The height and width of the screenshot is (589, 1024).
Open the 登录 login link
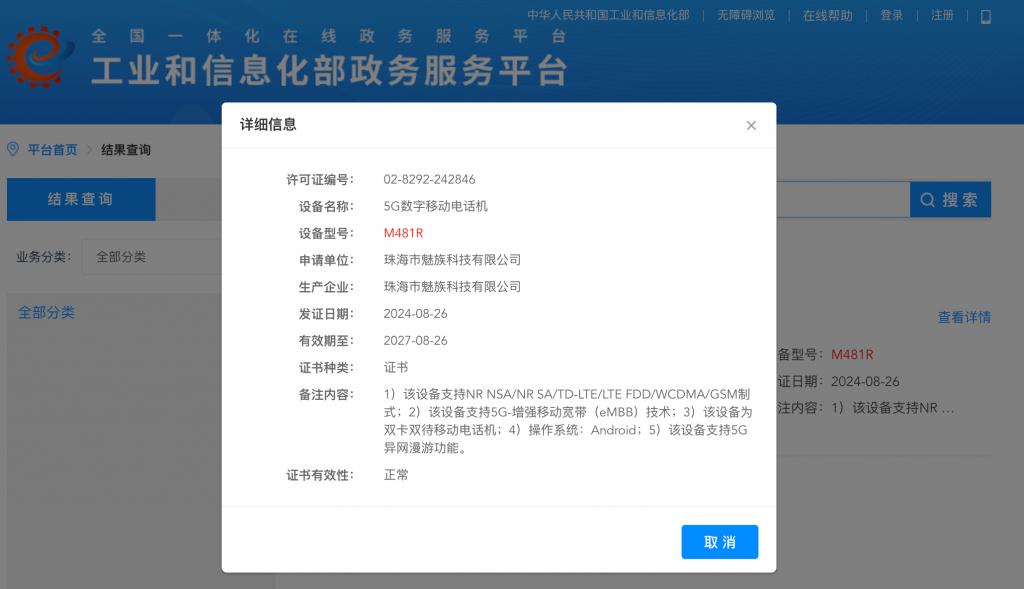click(x=891, y=16)
